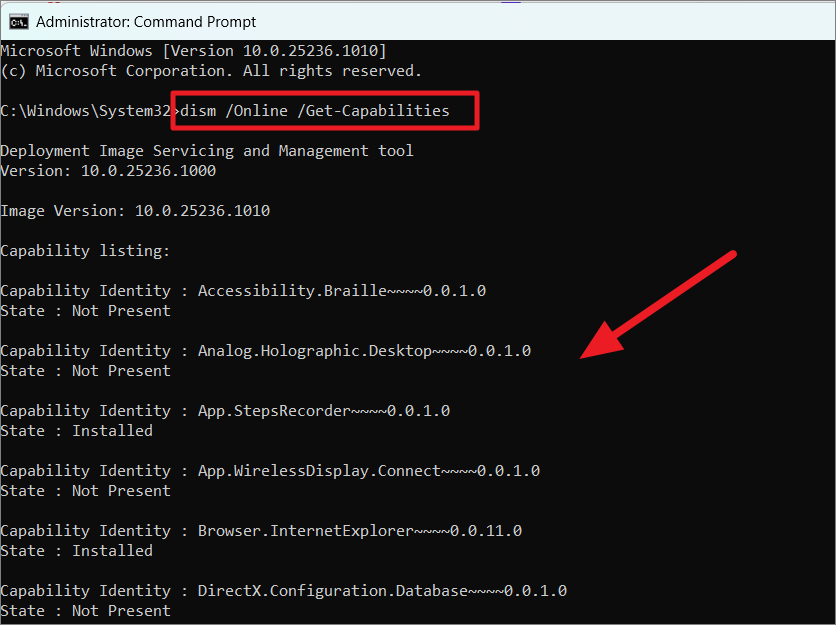Click the Microsoft Corporation copyright line
The width and height of the screenshot is (836, 625).
point(211,71)
